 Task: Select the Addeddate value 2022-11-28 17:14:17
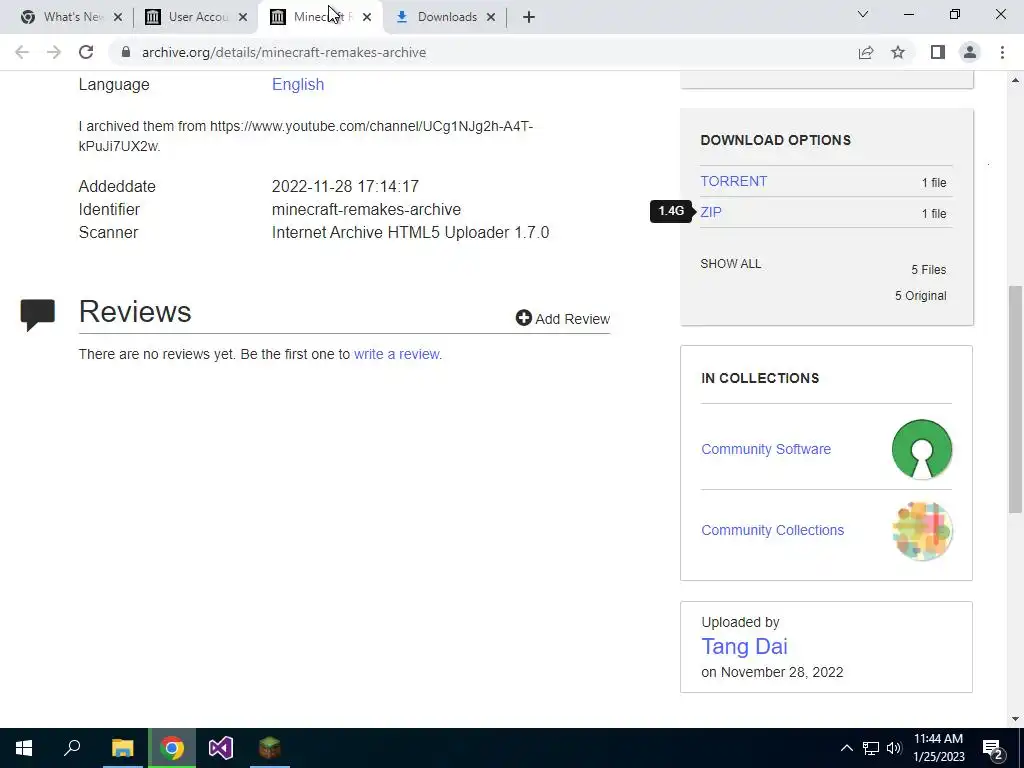click(345, 186)
